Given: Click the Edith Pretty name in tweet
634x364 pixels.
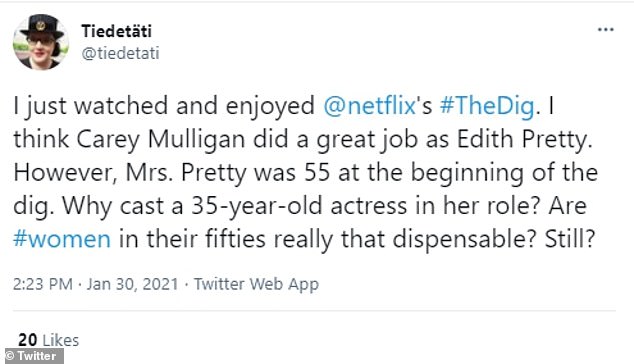Looking at the screenshot, I should [x=522, y=140].
